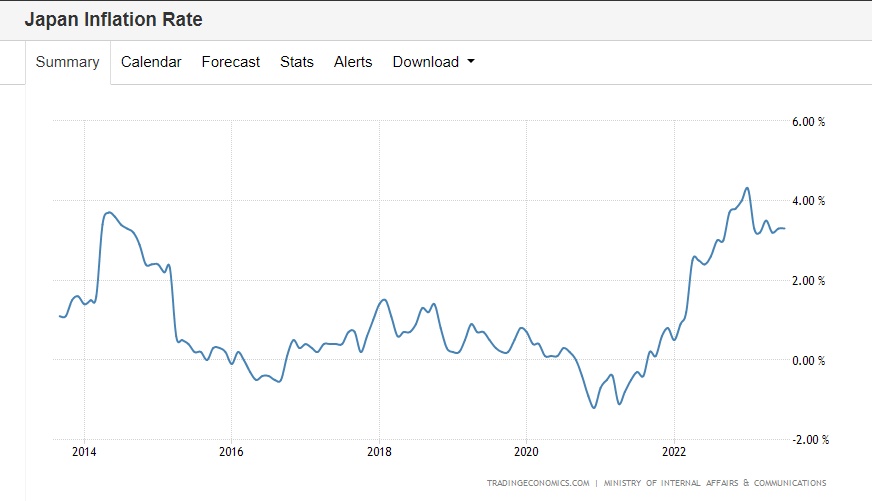872x501 pixels.
Task: Open the Alerts tab
Action: (x=353, y=62)
